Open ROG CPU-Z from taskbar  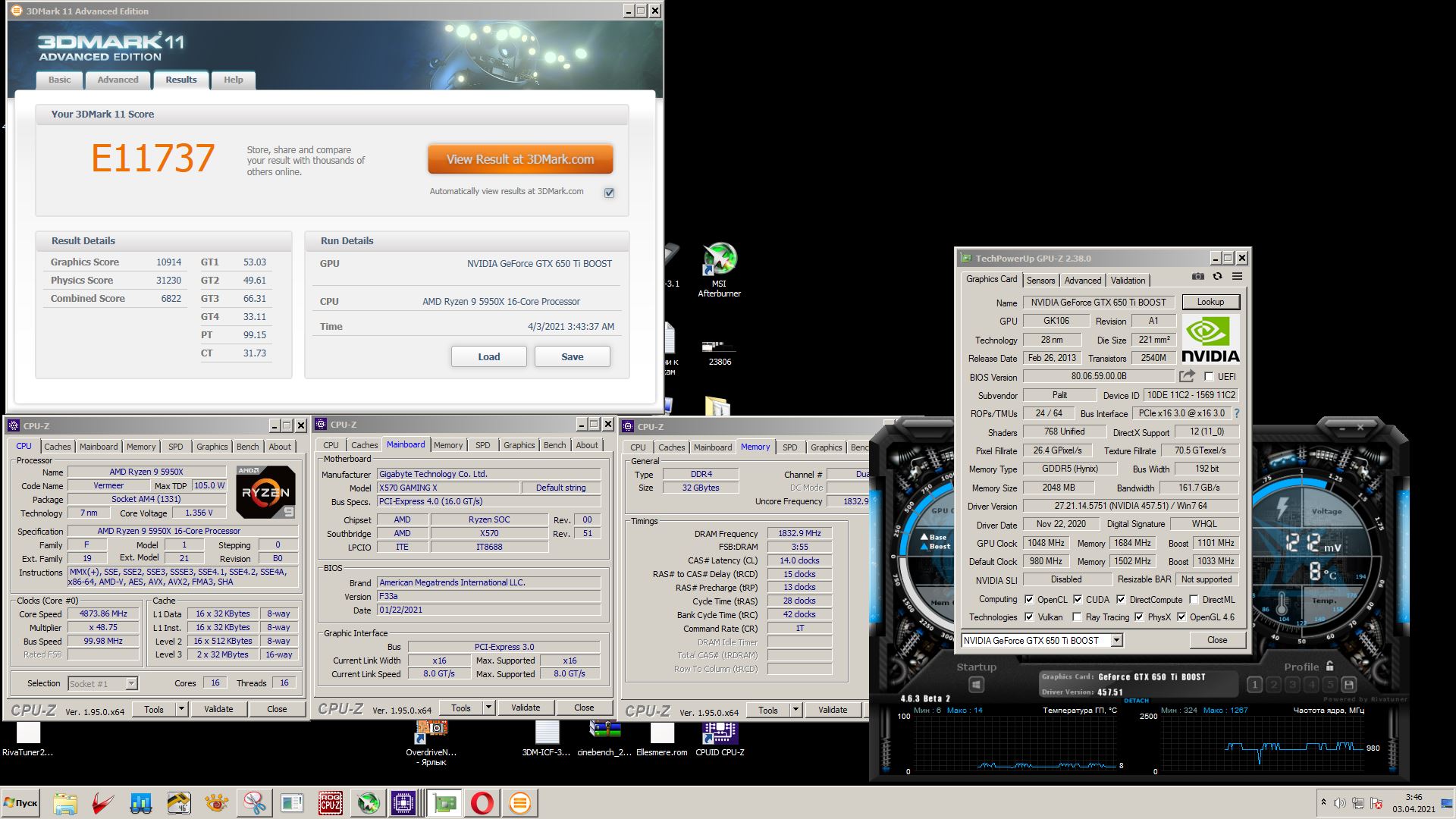[330, 803]
